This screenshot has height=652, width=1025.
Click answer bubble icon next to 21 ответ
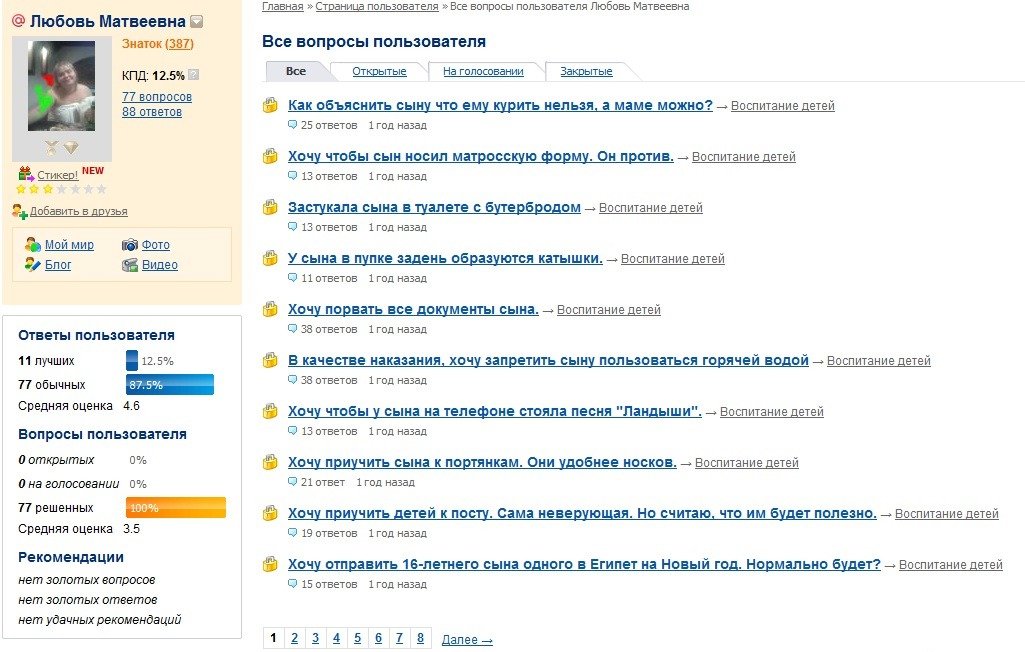click(x=292, y=481)
